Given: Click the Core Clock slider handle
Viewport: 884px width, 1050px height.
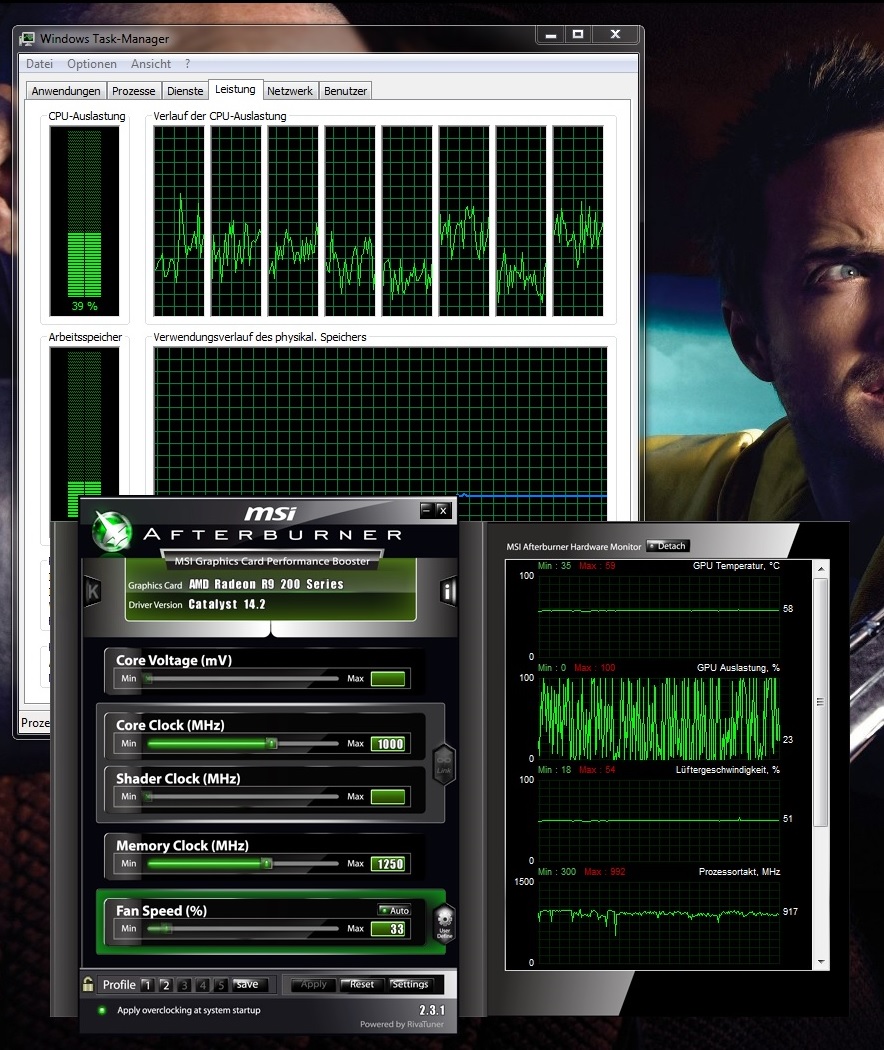Looking at the screenshot, I should (x=271, y=743).
